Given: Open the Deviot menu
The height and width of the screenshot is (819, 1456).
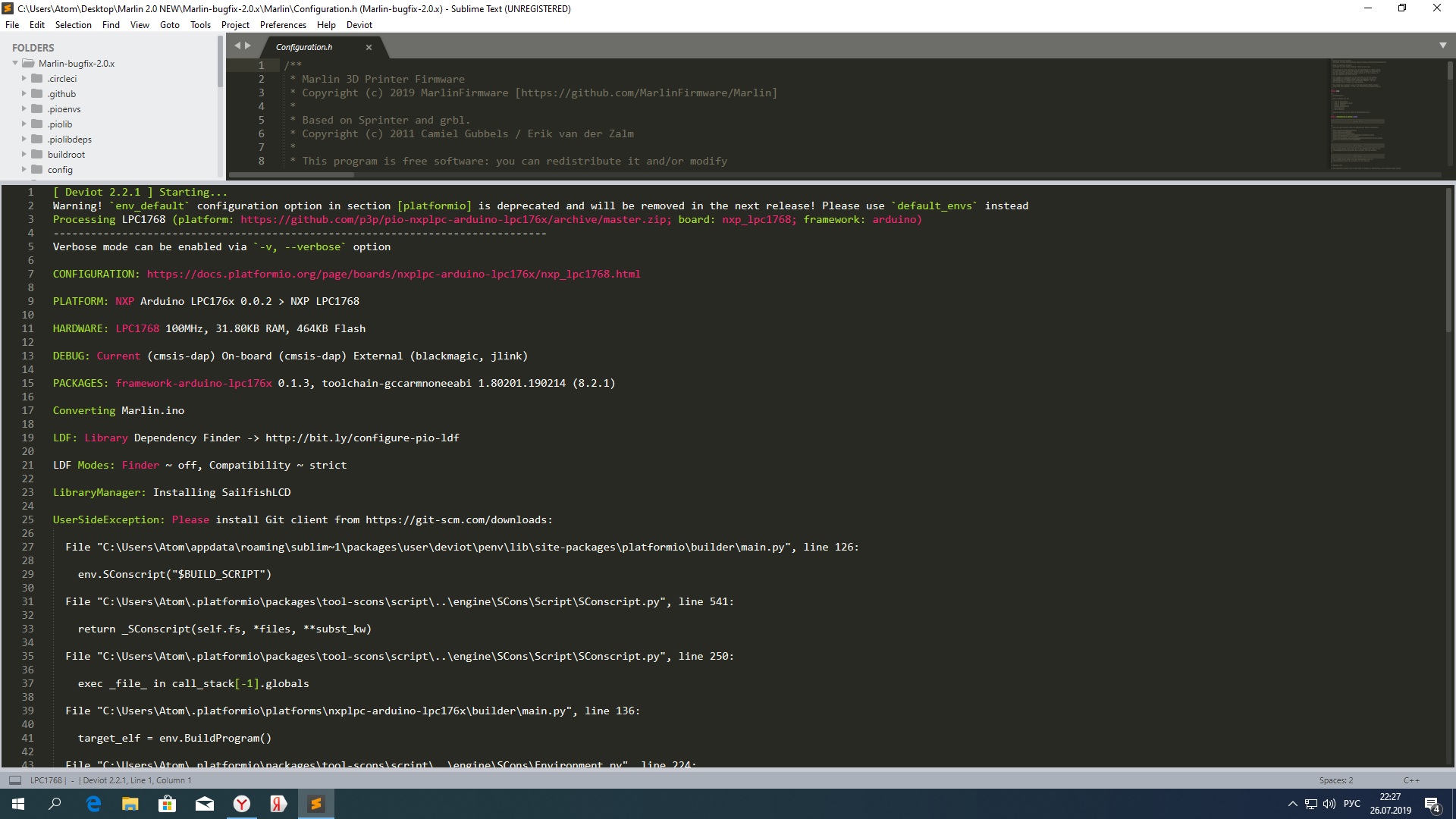Looking at the screenshot, I should click(x=359, y=24).
